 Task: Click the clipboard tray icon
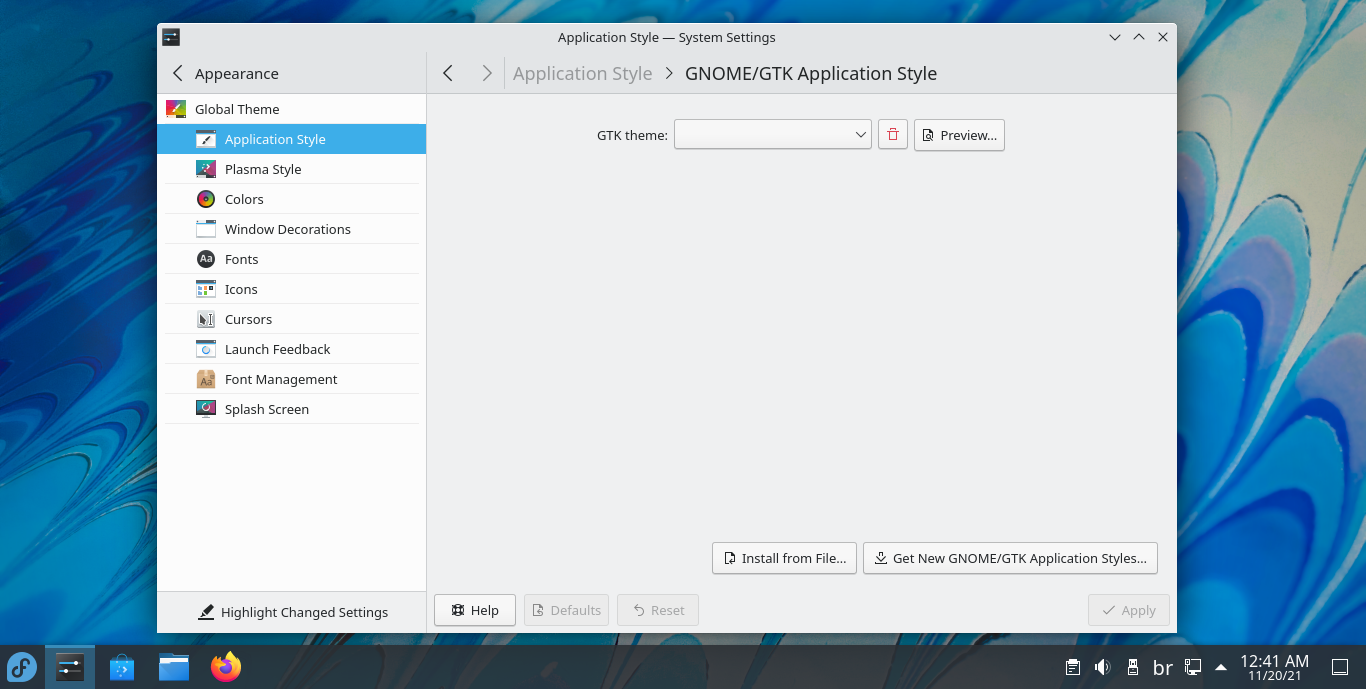(x=1072, y=667)
